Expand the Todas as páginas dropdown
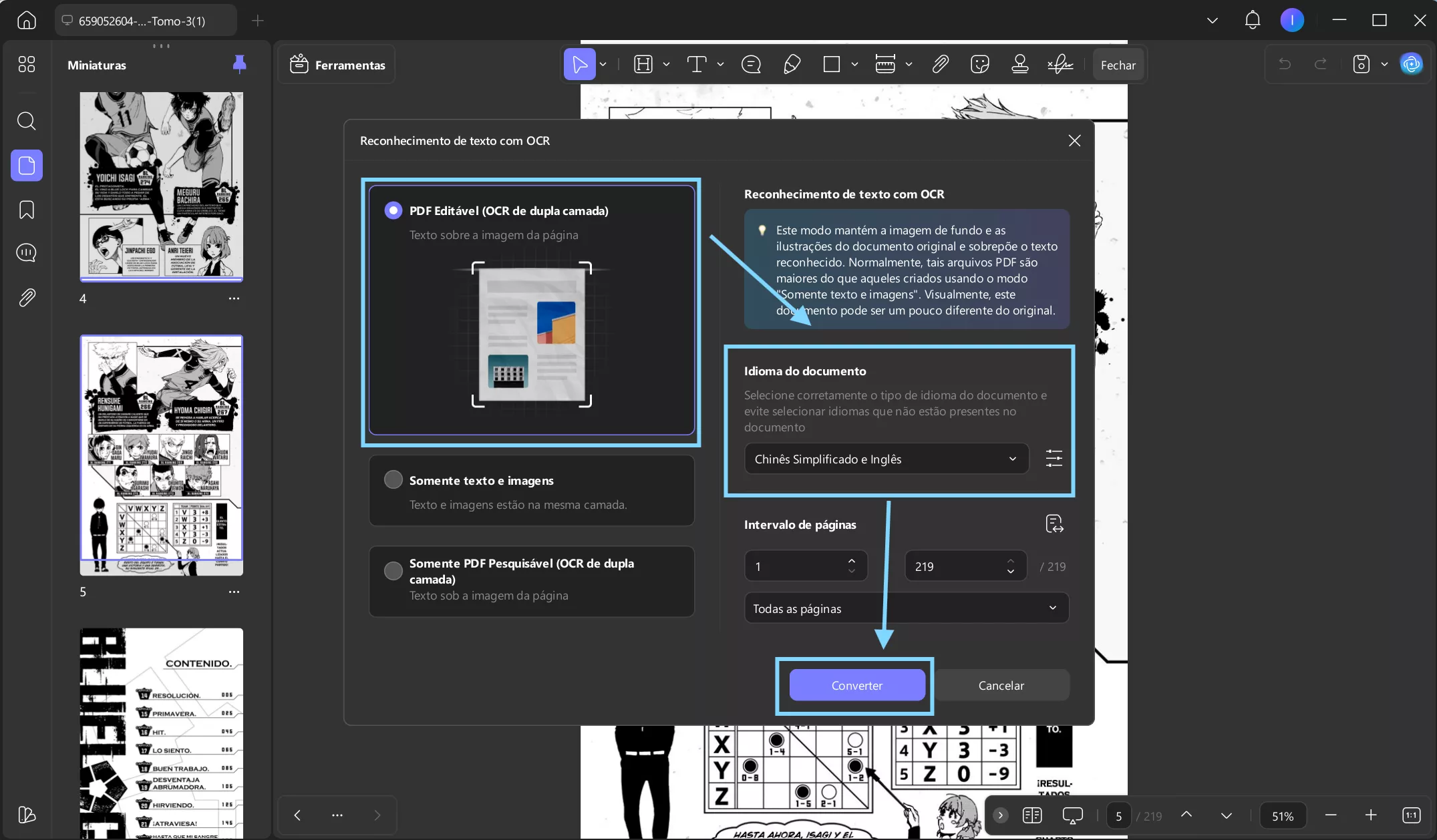The width and height of the screenshot is (1437, 840). (906, 608)
